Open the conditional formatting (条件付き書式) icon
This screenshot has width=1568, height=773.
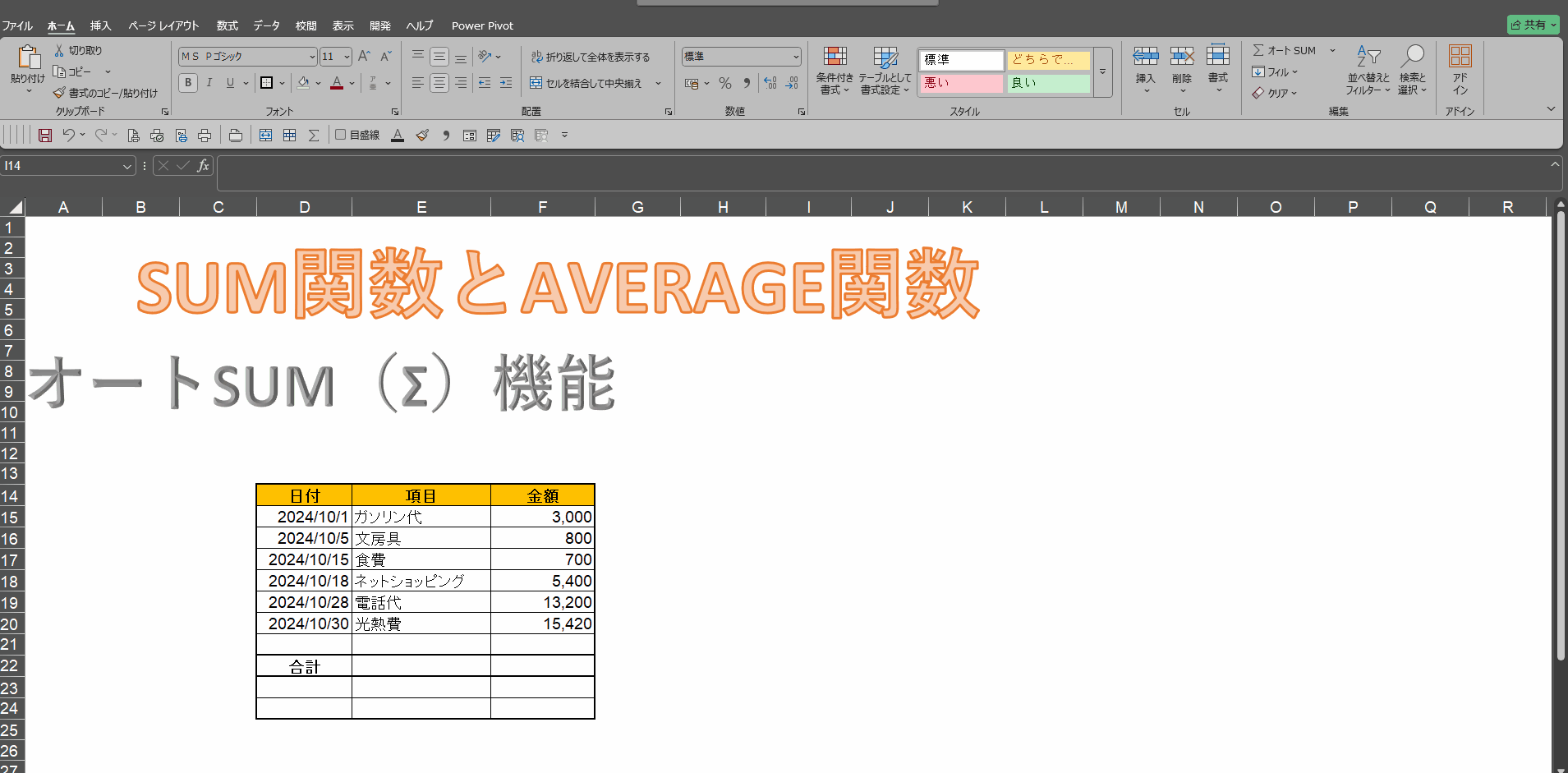pyautogui.click(x=835, y=70)
